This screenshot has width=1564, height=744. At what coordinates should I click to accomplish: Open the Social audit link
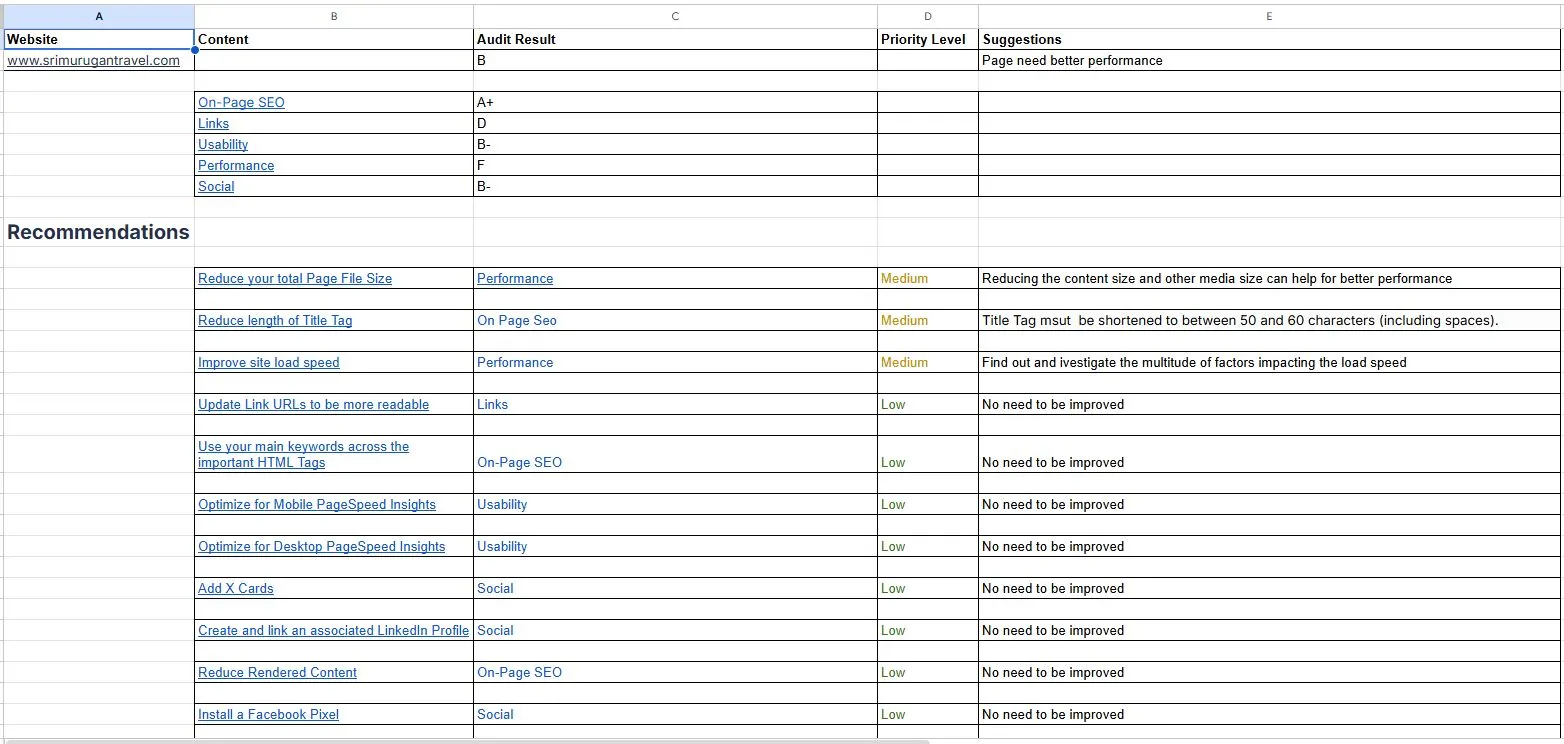pyautogui.click(x=216, y=186)
